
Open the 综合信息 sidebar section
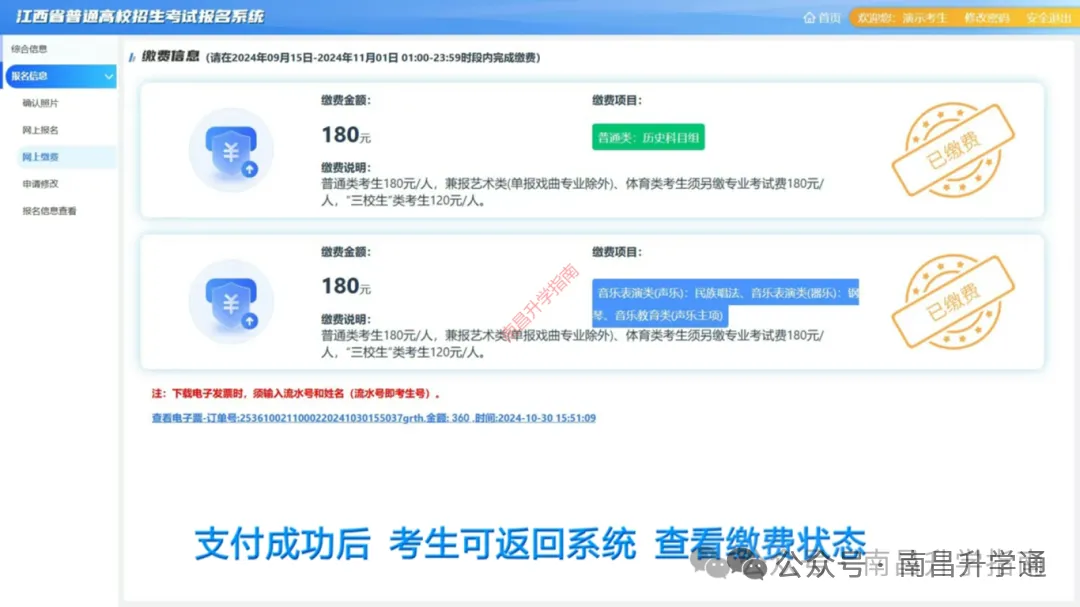click(29, 49)
